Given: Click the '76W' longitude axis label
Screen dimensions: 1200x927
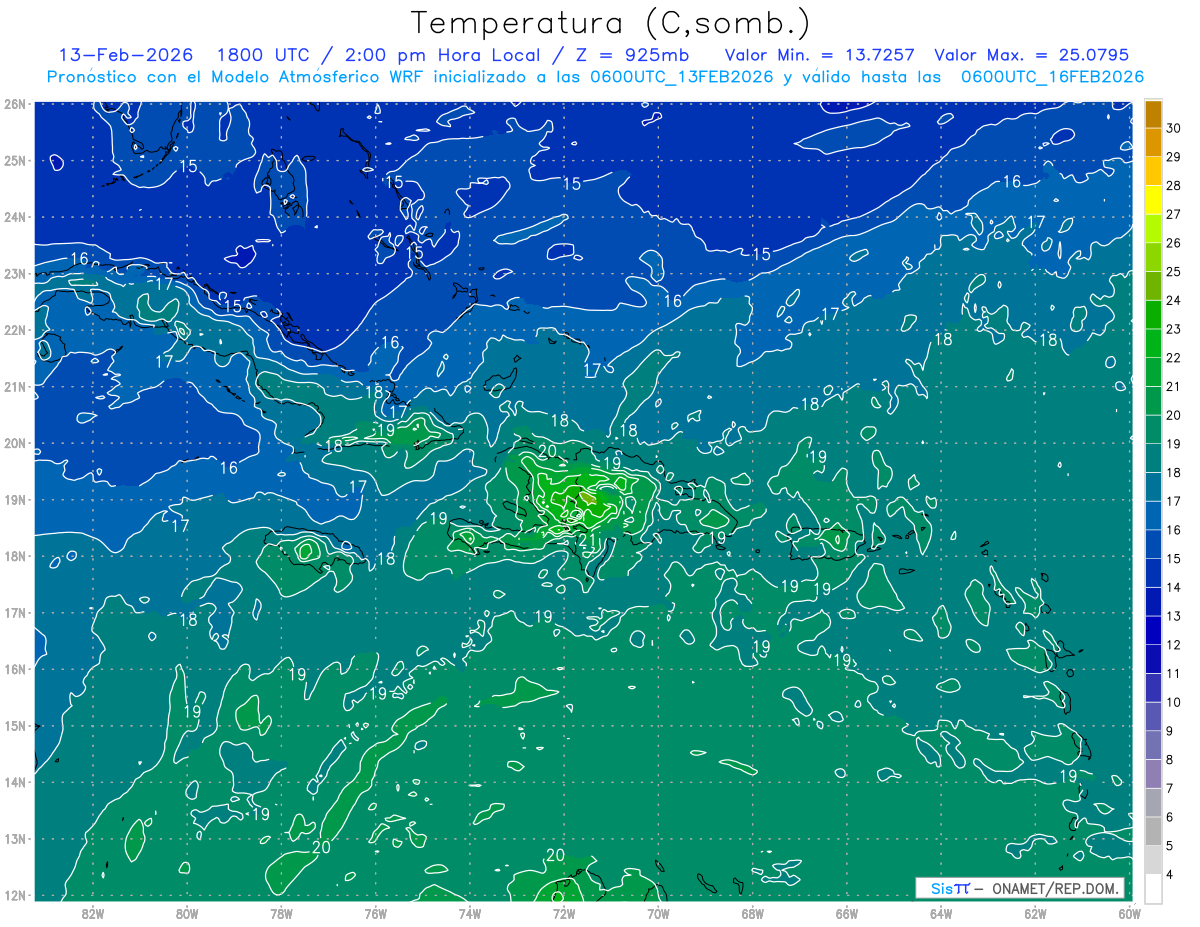Looking at the screenshot, I should pos(375,913).
